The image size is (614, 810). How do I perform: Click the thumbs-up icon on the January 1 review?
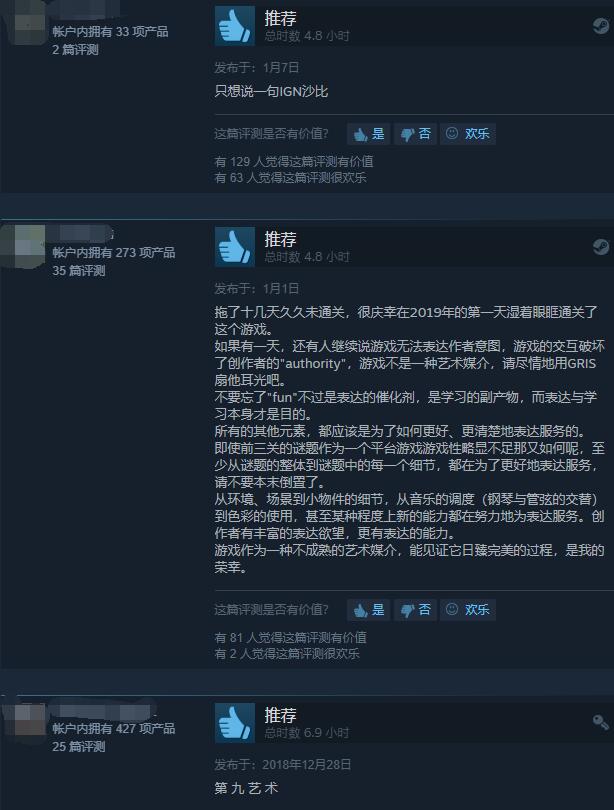(x=234, y=247)
